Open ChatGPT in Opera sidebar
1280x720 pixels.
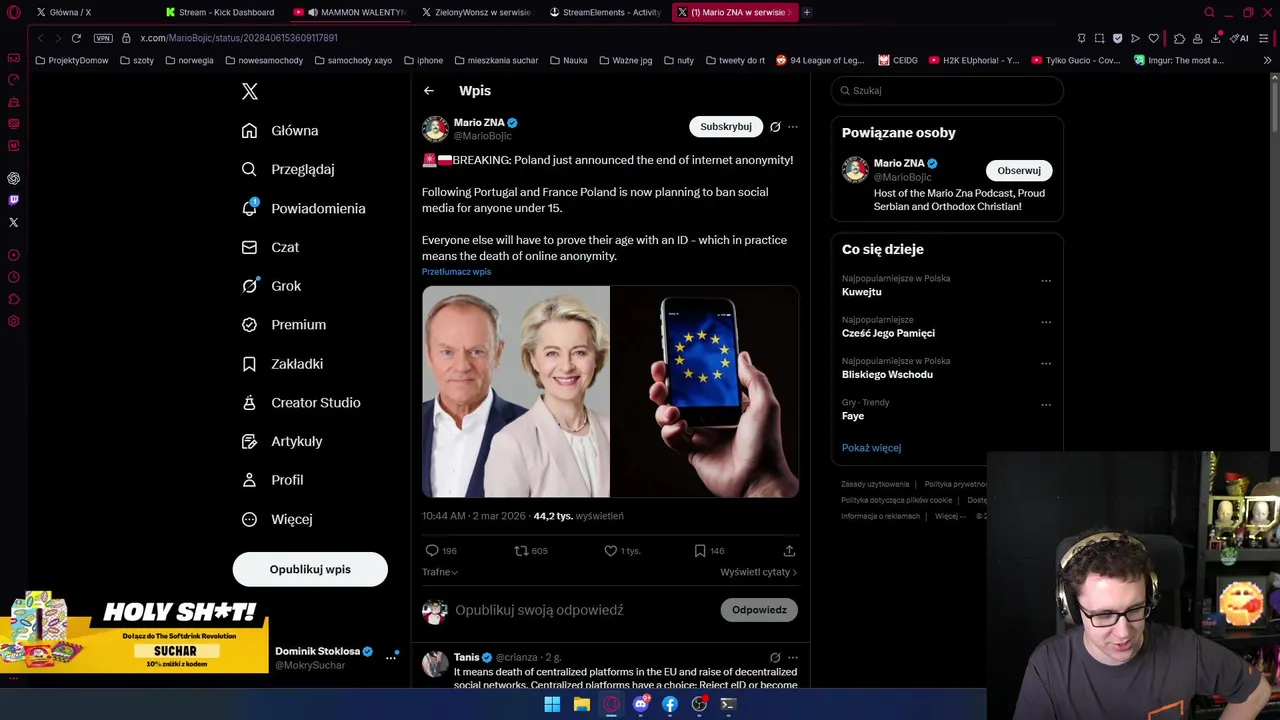pyautogui.click(x=13, y=178)
